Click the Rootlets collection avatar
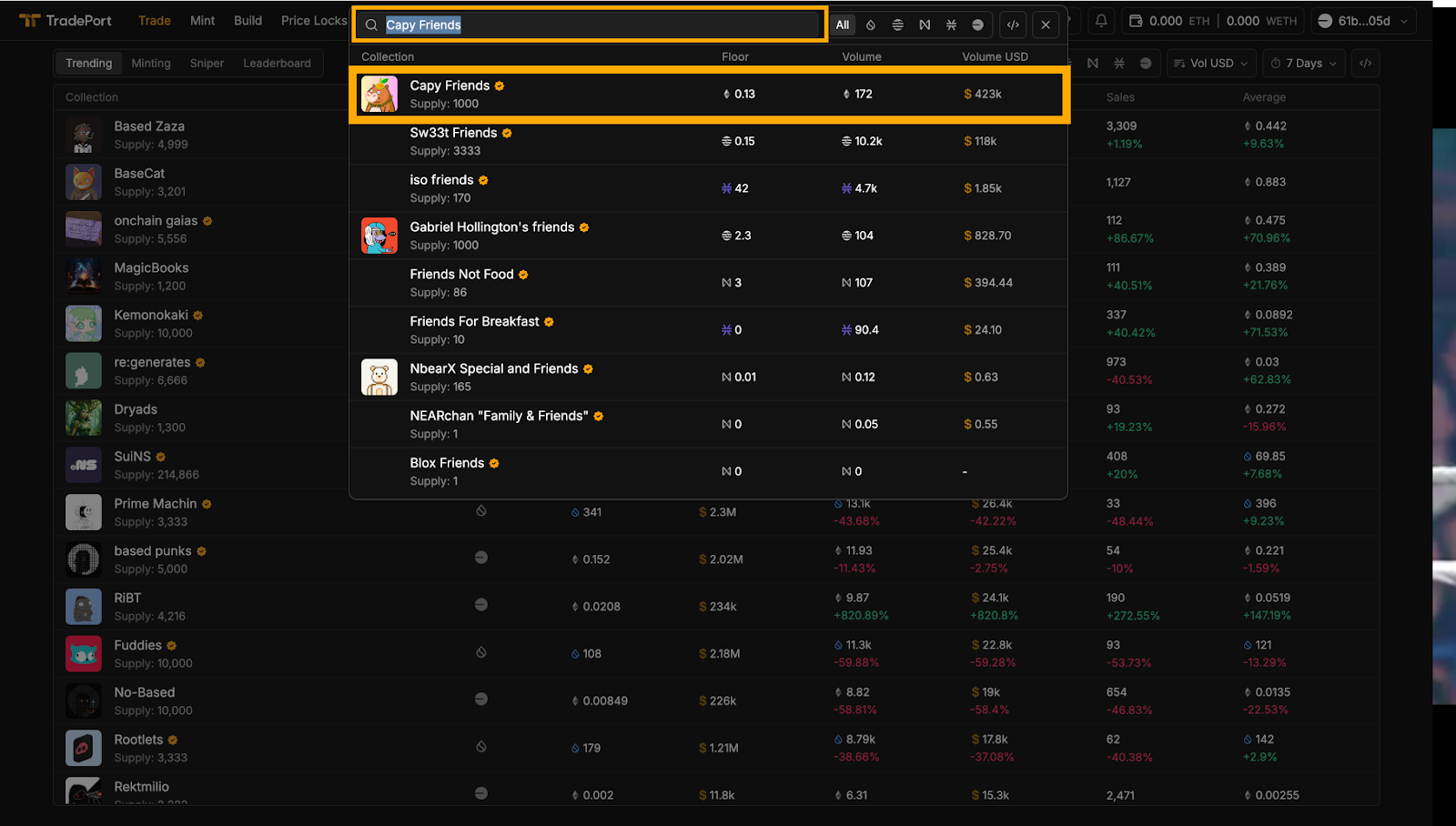The width and height of the screenshot is (1456, 826). pyautogui.click(x=84, y=748)
